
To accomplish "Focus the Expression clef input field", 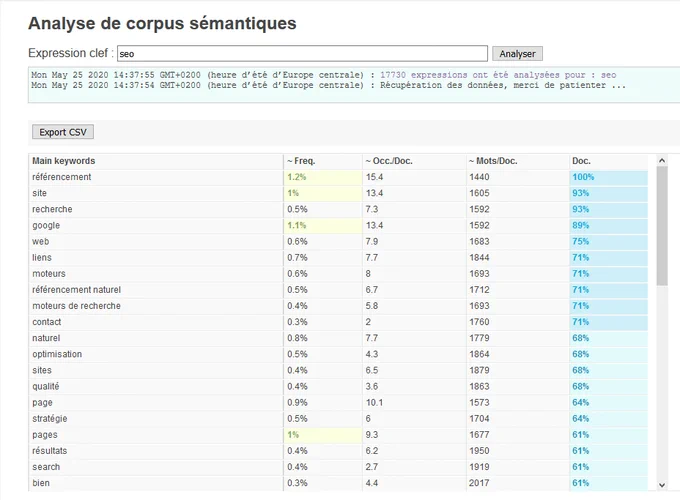I will click(x=302, y=54).
